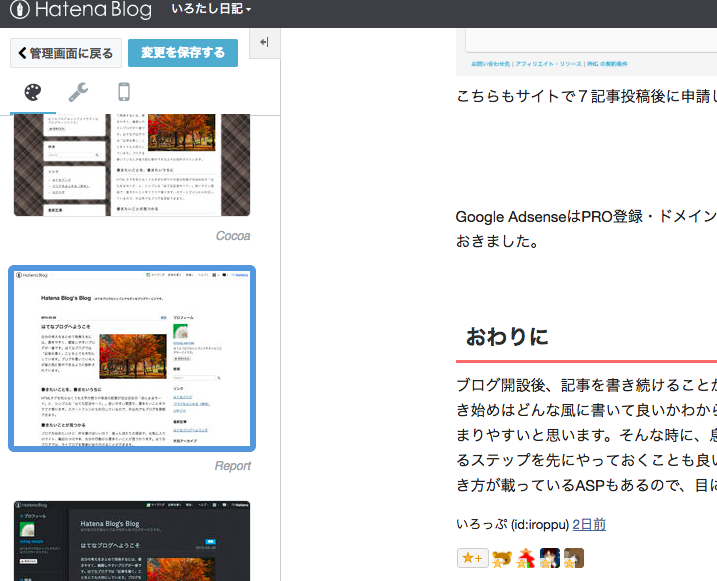Switch to the palette design theme tab
The width and height of the screenshot is (717, 581).
32,92
